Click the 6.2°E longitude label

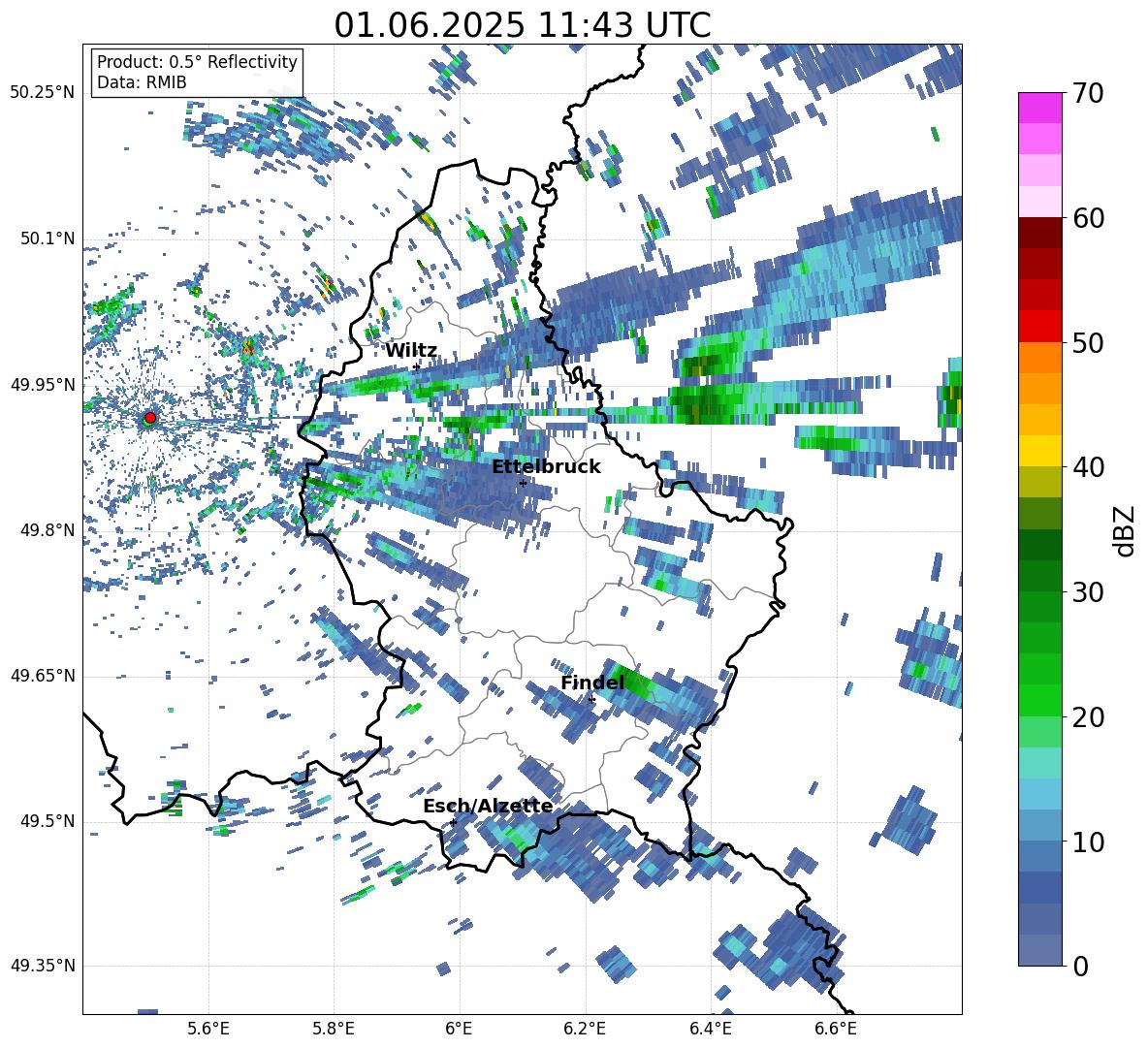pos(585,1029)
